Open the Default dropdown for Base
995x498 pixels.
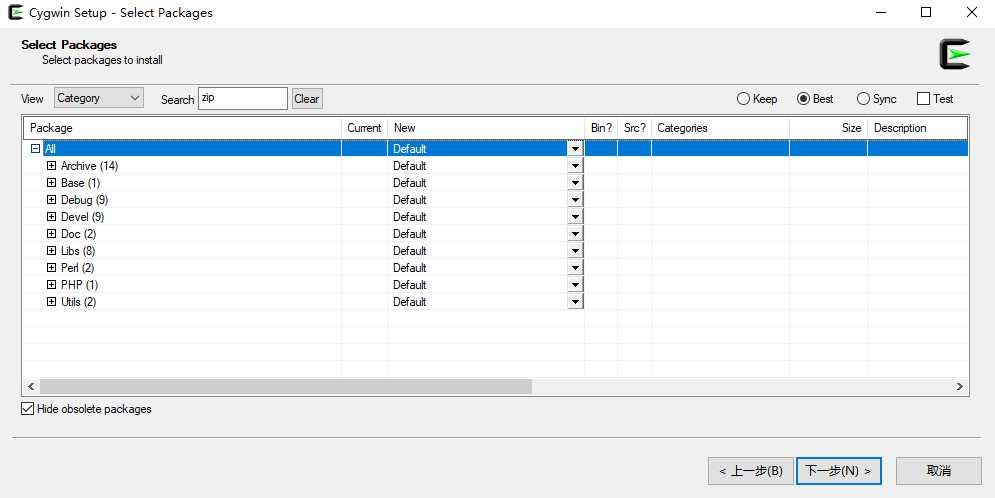pos(576,183)
